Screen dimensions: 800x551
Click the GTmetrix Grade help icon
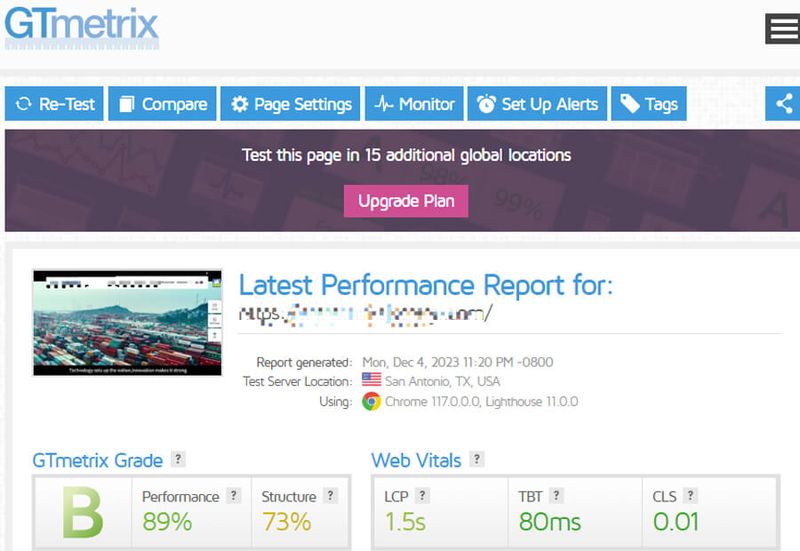tap(178, 459)
